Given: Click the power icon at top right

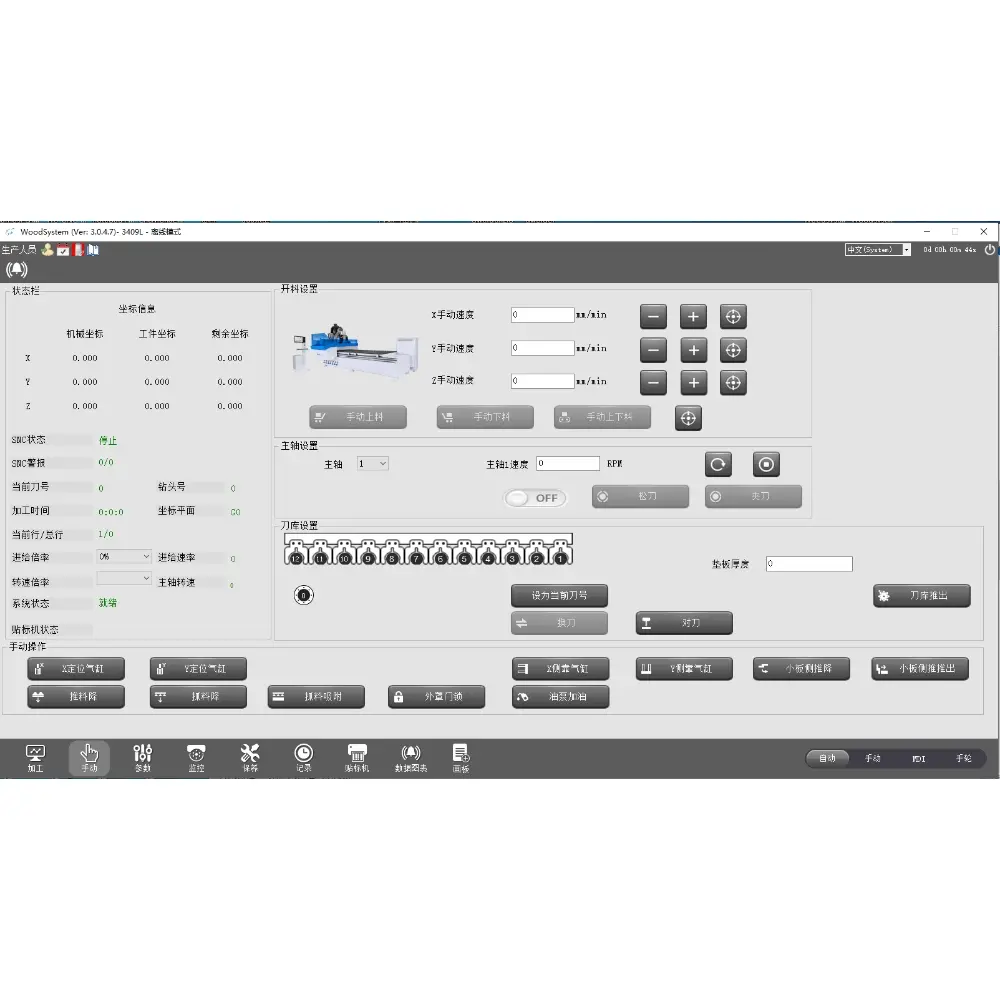Looking at the screenshot, I should coord(990,249).
